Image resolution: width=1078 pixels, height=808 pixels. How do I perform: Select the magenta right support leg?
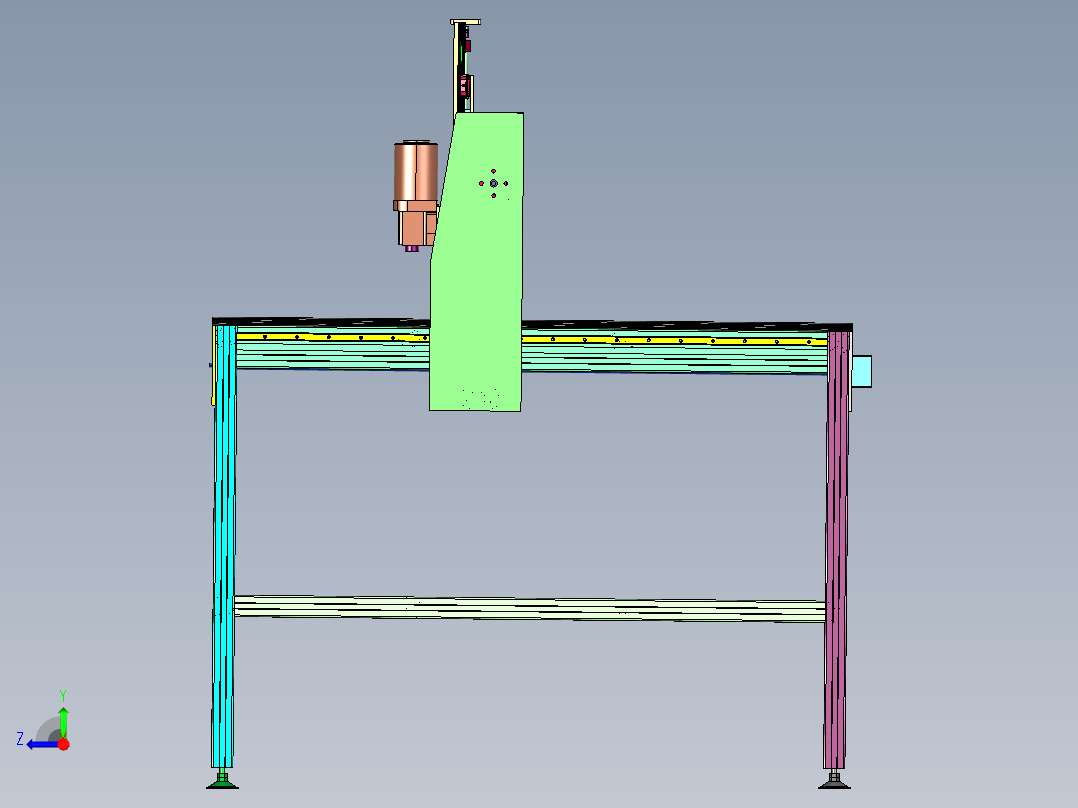(x=837, y=550)
